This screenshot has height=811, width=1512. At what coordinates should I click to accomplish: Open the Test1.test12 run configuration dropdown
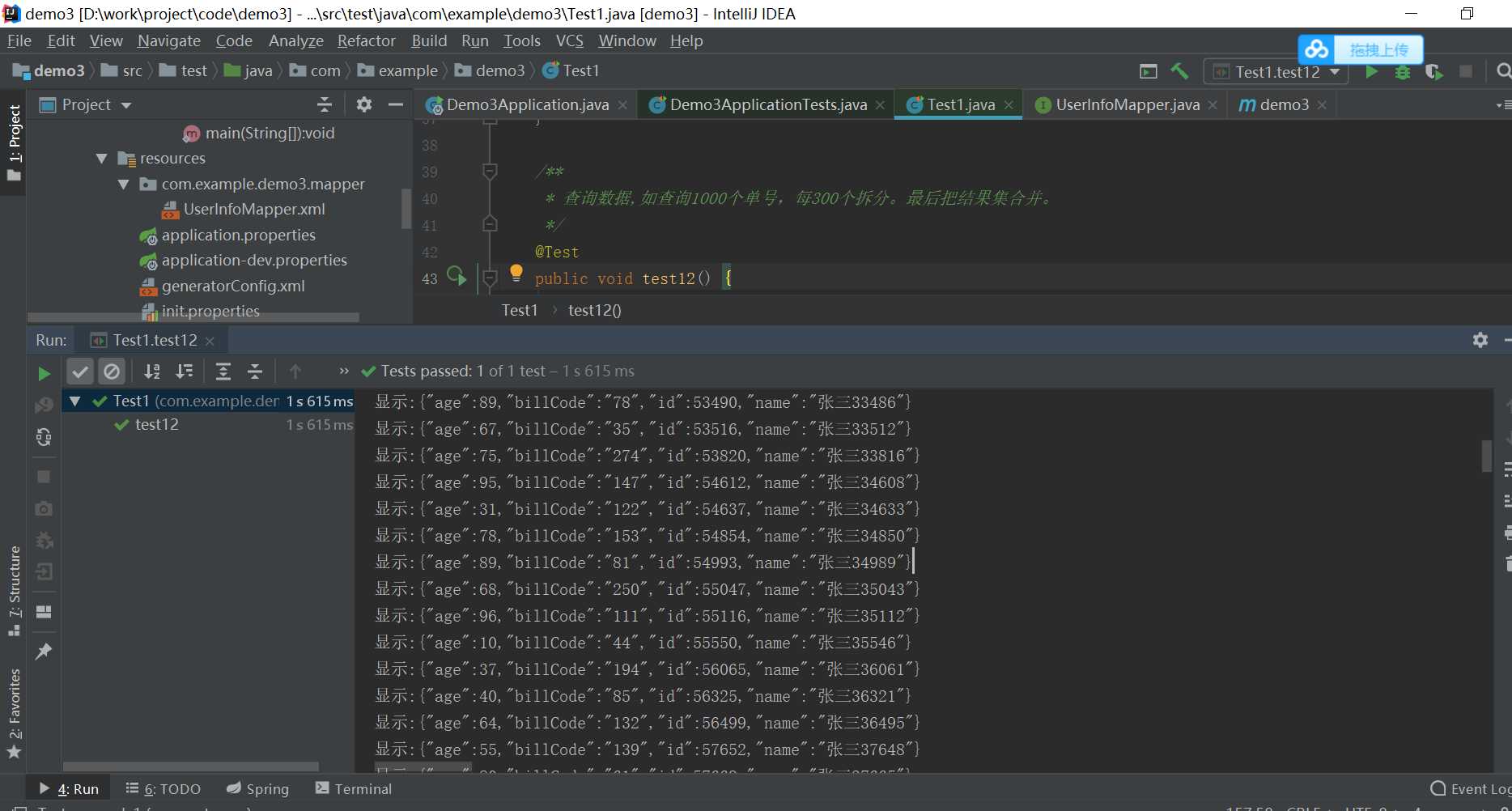1276,72
